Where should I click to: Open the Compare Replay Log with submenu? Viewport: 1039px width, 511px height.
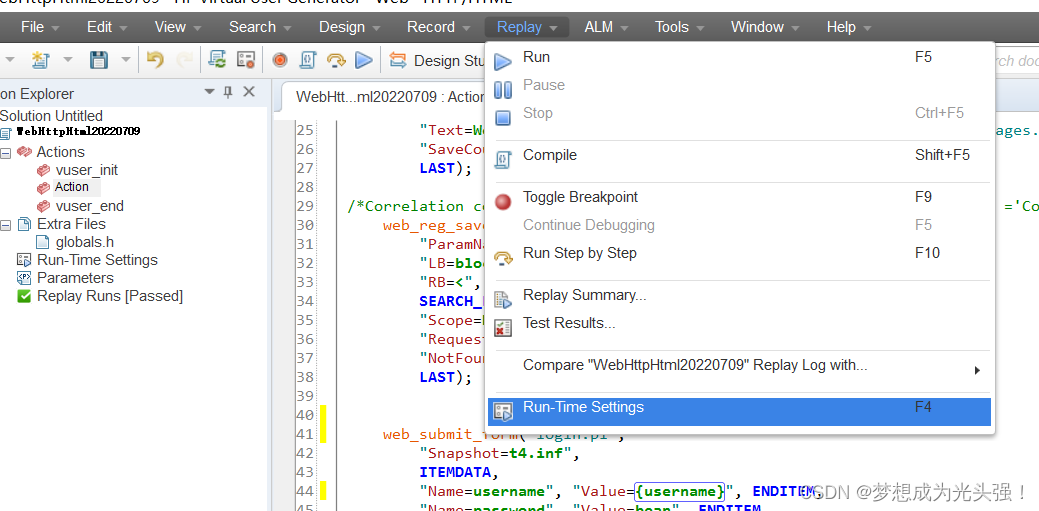tap(739, 366)
